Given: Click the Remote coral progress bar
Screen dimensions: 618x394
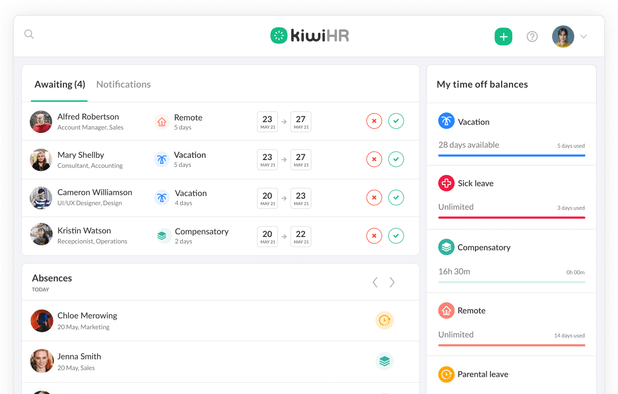Looking at the screenshot, I should click(x=512, y=345).
